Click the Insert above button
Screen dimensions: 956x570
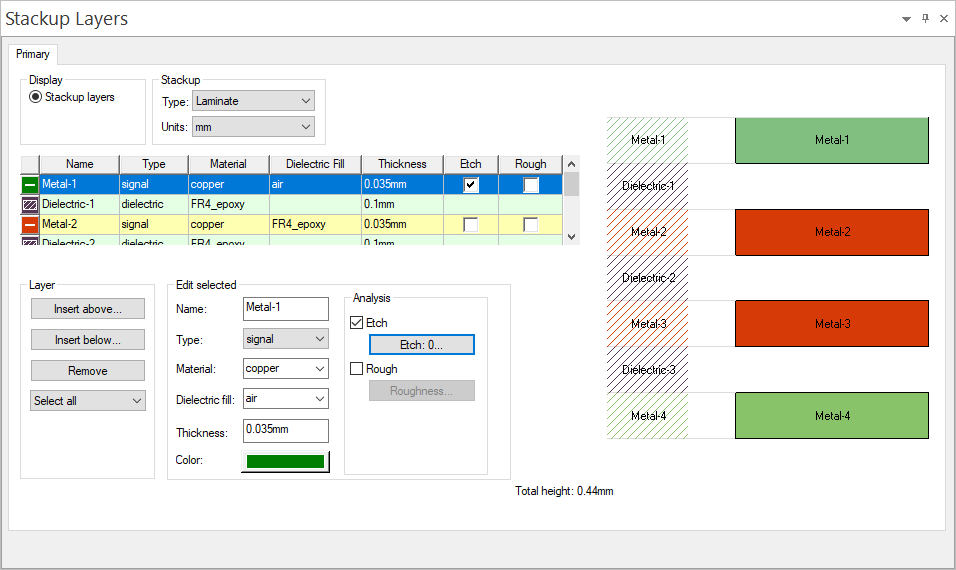click(88, 309)
